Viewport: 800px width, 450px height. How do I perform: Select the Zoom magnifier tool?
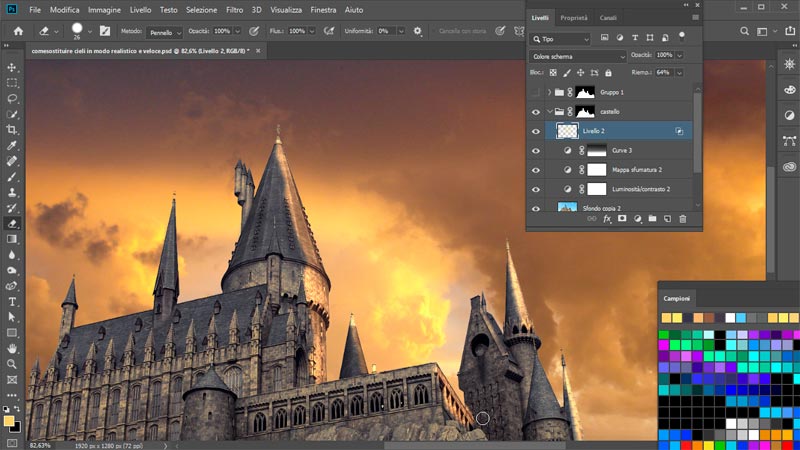tap(12, 364)
